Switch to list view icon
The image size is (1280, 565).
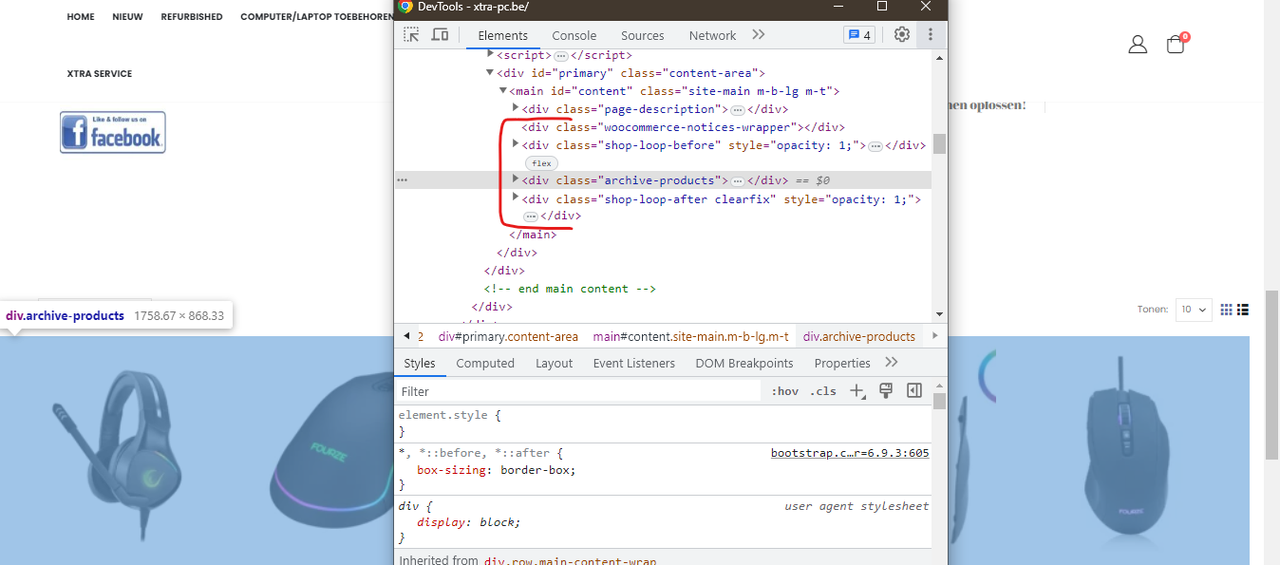(x=1243, y=310)
